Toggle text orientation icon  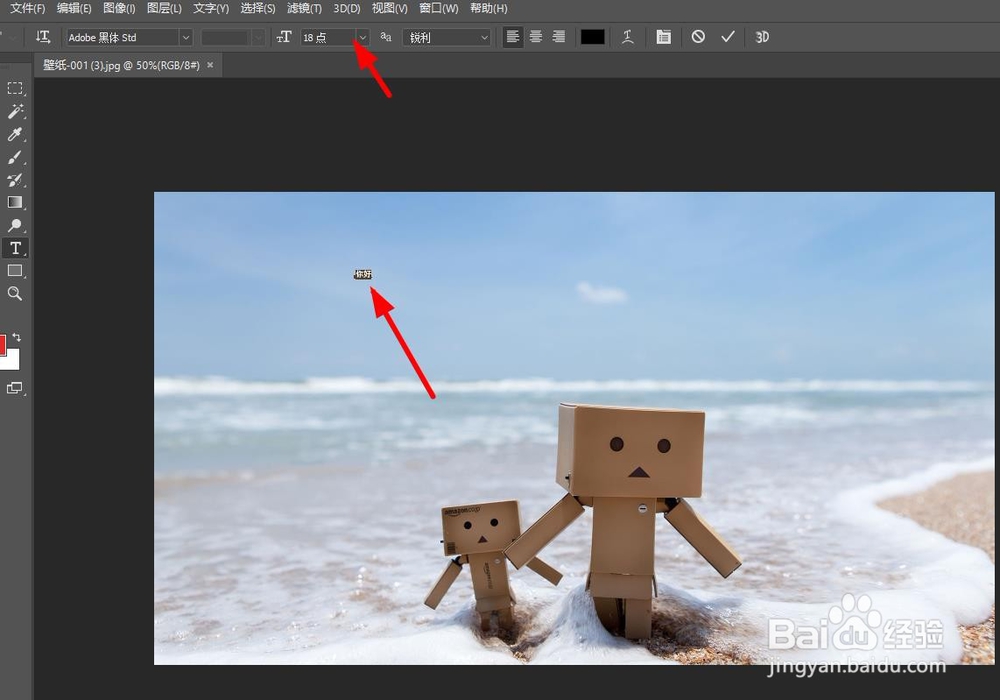(43, 37)
